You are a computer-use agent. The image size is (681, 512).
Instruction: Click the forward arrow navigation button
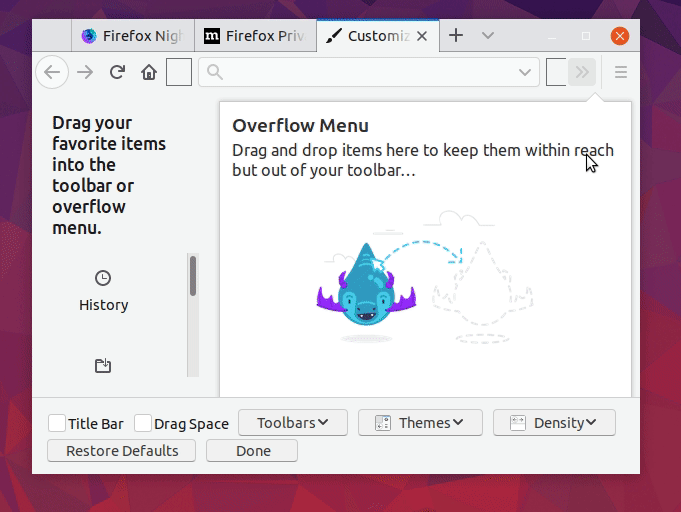(x=85, y=72)
